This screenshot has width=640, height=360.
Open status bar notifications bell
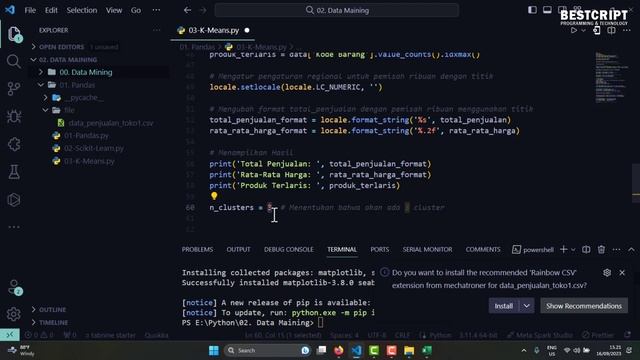pyautogui.click(x=627, y=335)
